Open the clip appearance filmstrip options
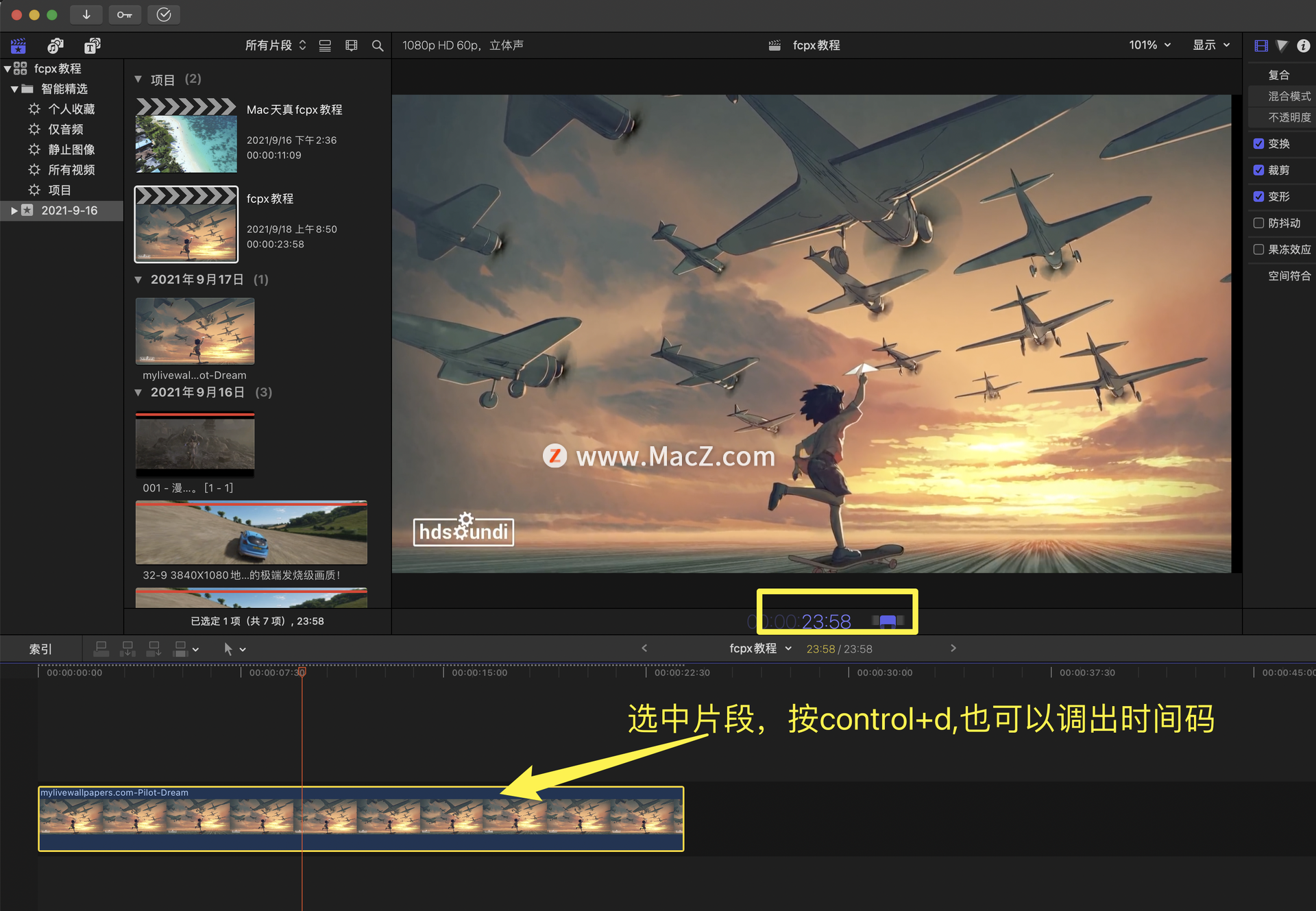1316x911 pixels. point(352,45)
